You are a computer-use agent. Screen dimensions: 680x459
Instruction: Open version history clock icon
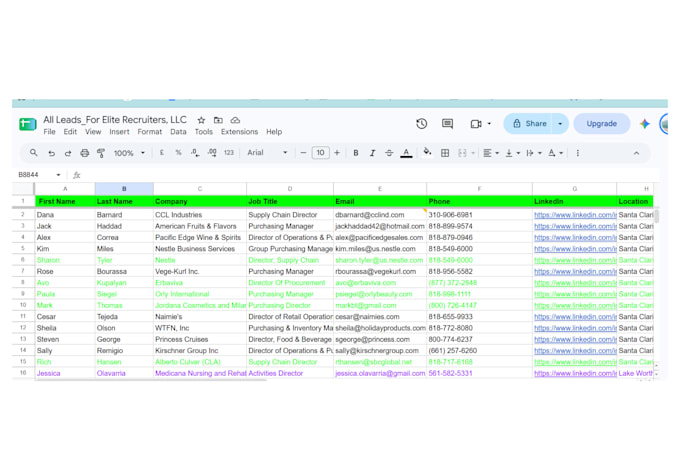click(422, 124)
